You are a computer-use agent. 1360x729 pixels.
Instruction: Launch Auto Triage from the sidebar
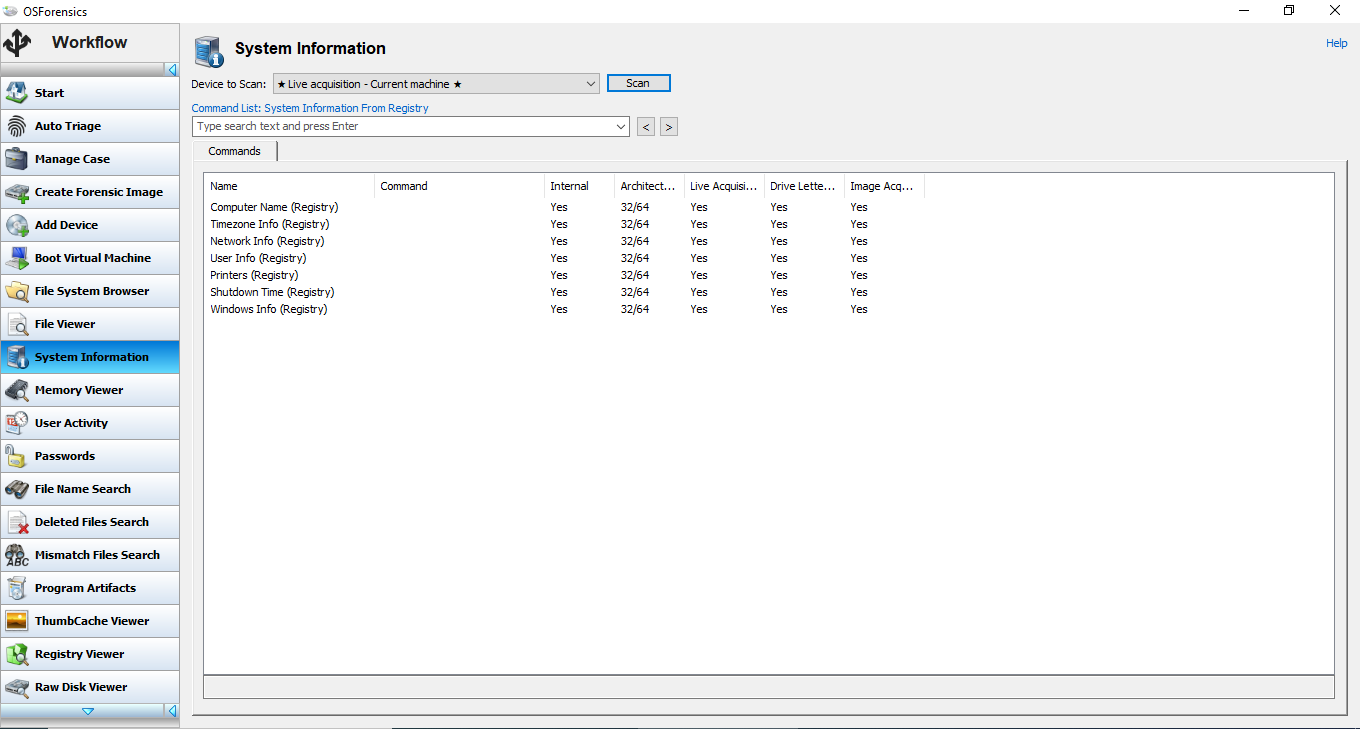click(x=90, y=126)
